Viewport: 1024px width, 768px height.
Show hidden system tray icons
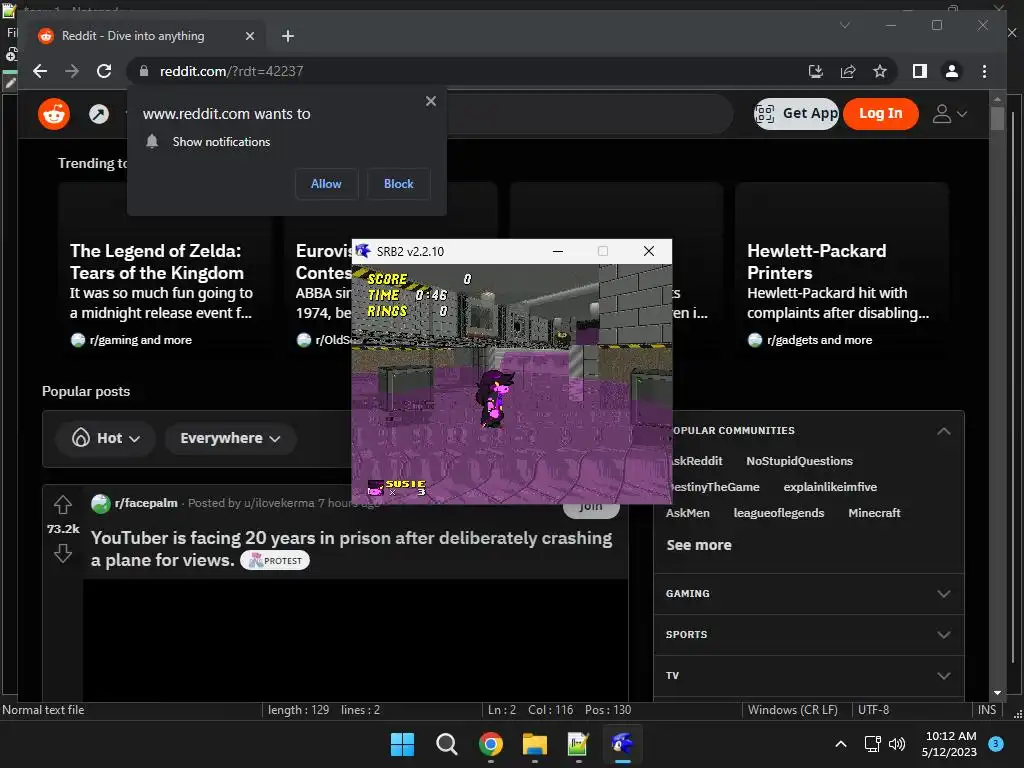841,744
